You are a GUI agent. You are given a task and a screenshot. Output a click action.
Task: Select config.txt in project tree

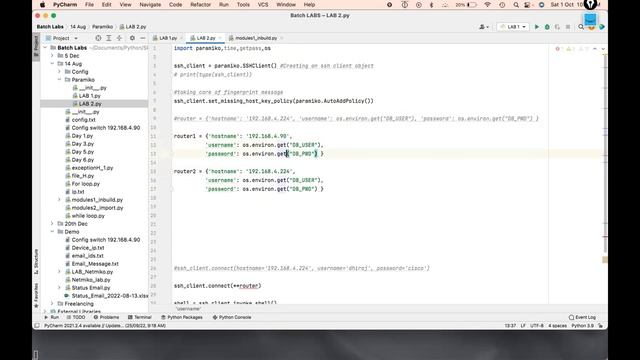coord(83,120)
